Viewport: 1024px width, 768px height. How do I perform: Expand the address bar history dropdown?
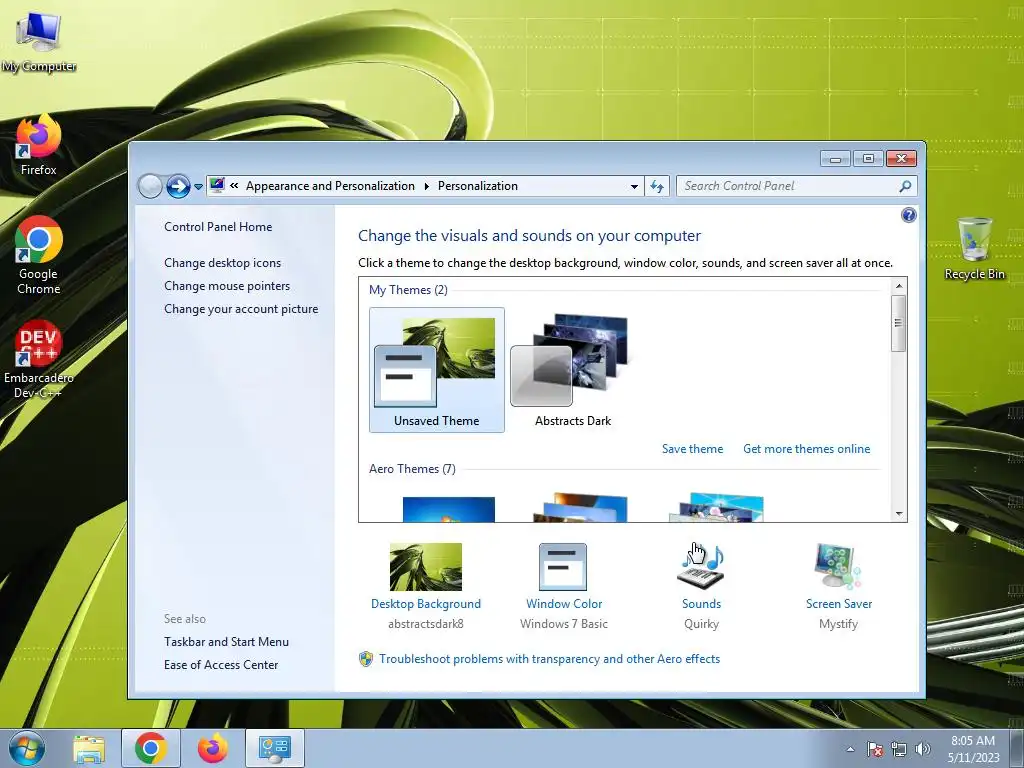[x=634, y=186]
